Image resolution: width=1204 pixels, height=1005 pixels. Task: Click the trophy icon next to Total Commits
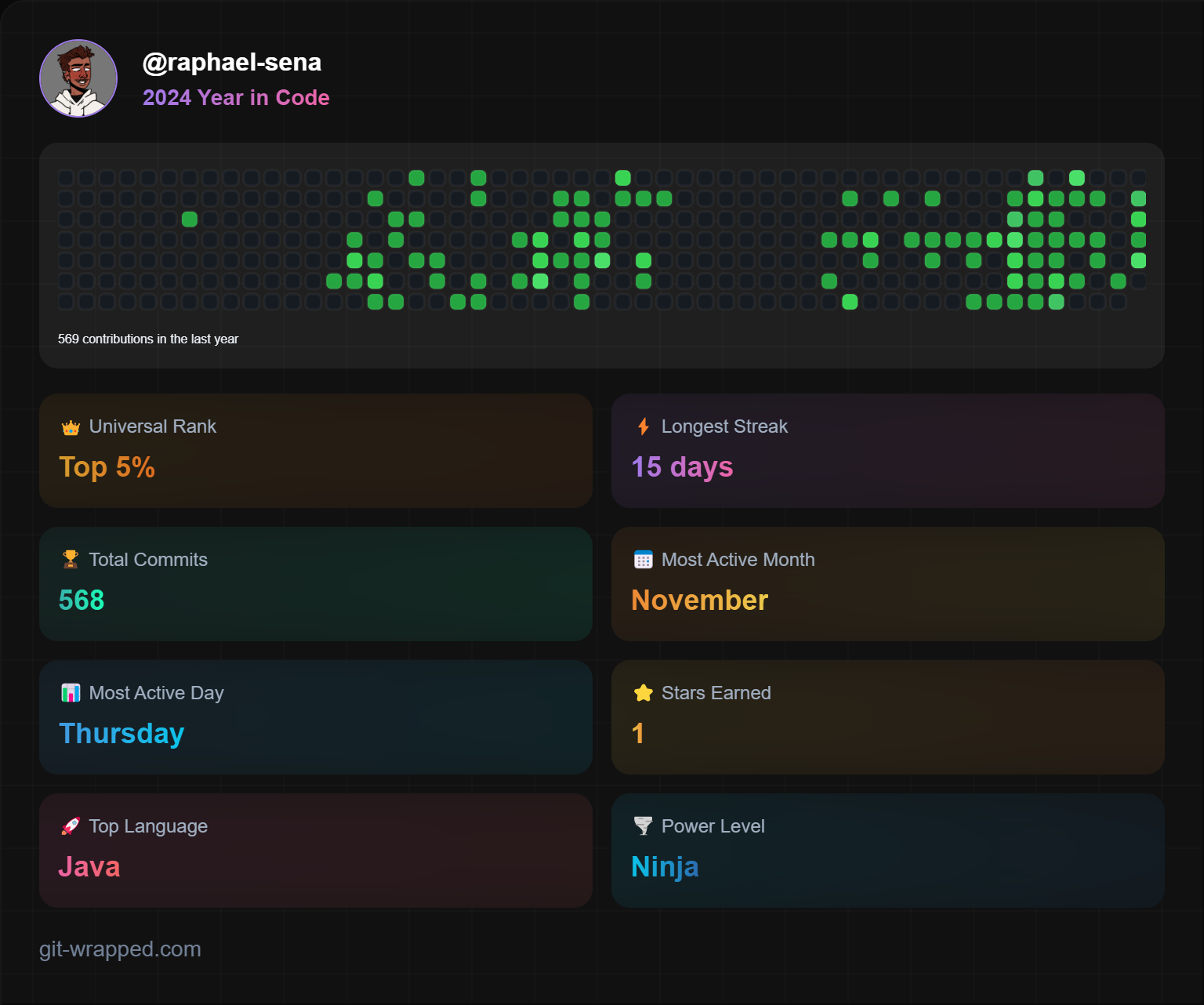tap(71, 560)
